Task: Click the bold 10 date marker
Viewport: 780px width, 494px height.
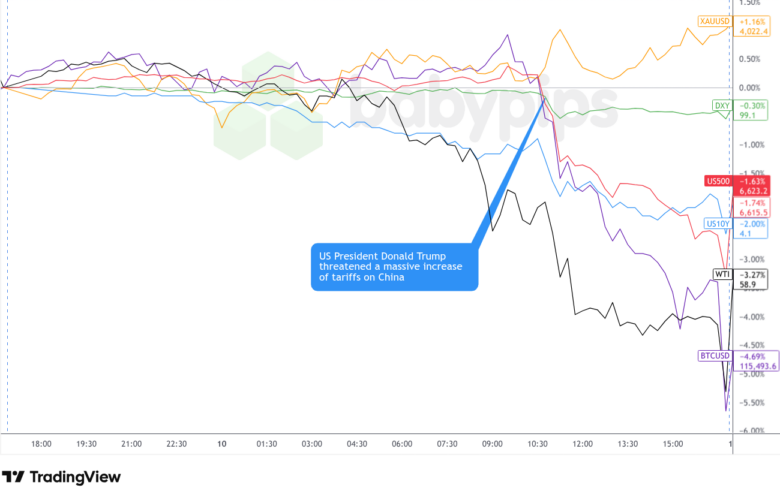Action: (221, 443)
